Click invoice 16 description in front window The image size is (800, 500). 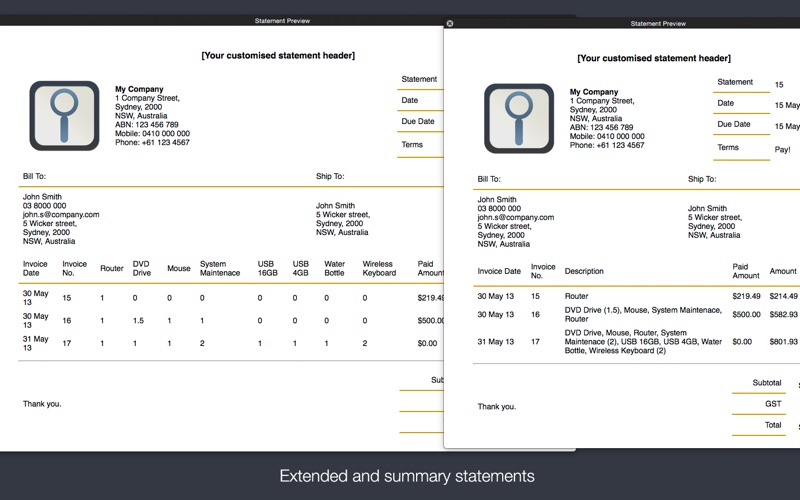click(643, 314)
